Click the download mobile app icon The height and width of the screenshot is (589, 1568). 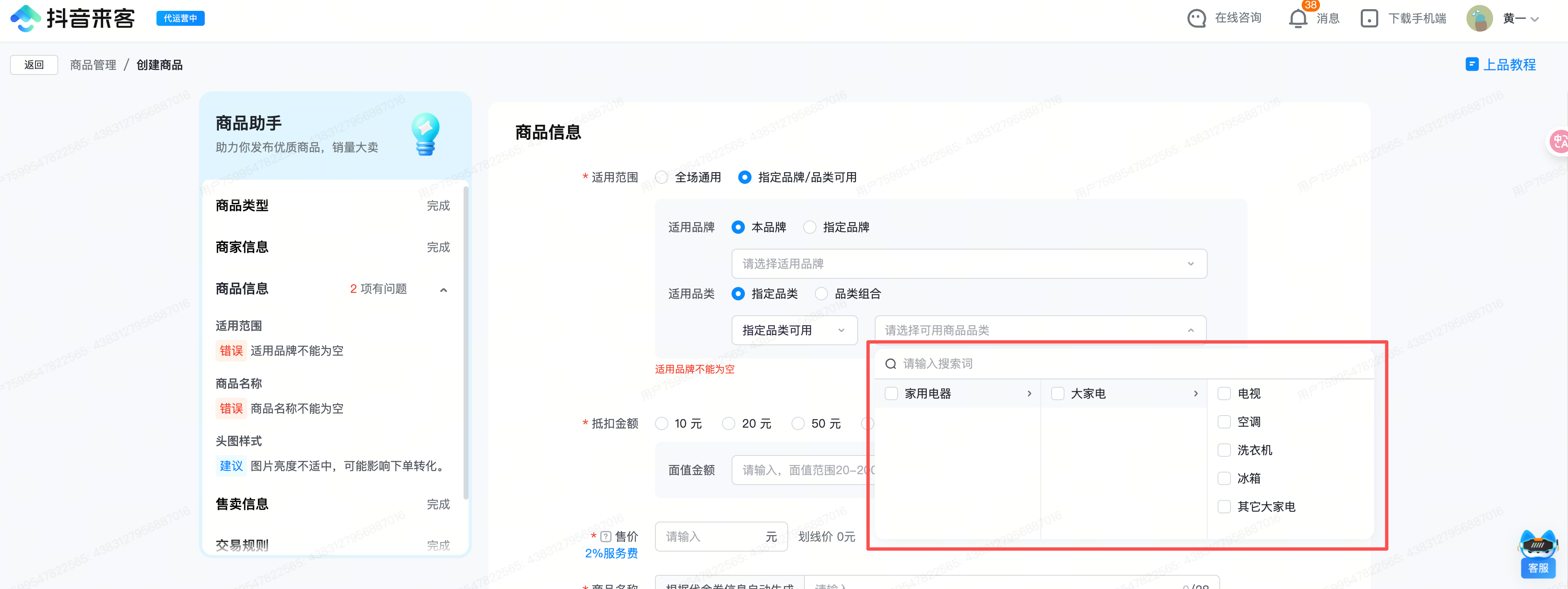coord(1369,18)
